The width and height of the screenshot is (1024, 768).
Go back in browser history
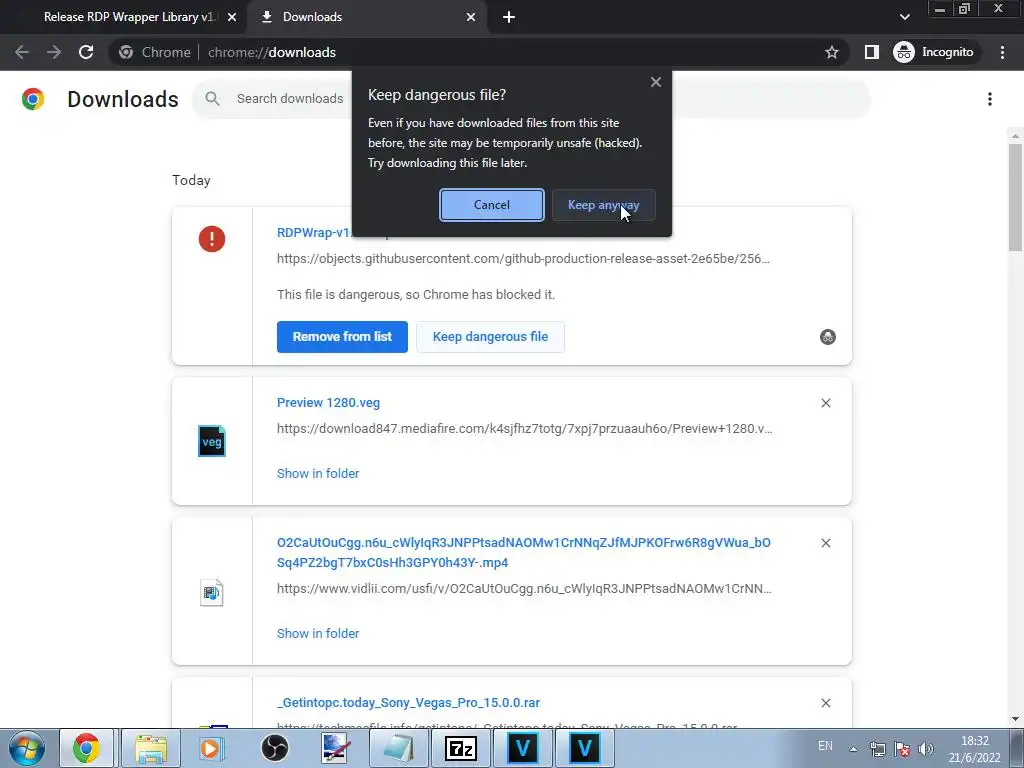pyautogui.click(x=22, y=52)
